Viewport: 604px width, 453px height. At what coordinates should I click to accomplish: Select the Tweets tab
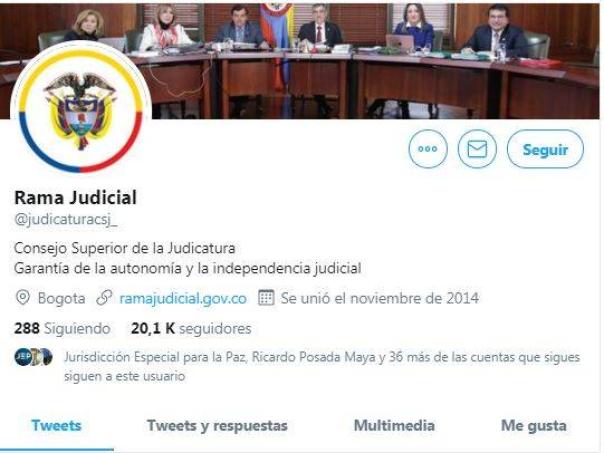(56, 426)
